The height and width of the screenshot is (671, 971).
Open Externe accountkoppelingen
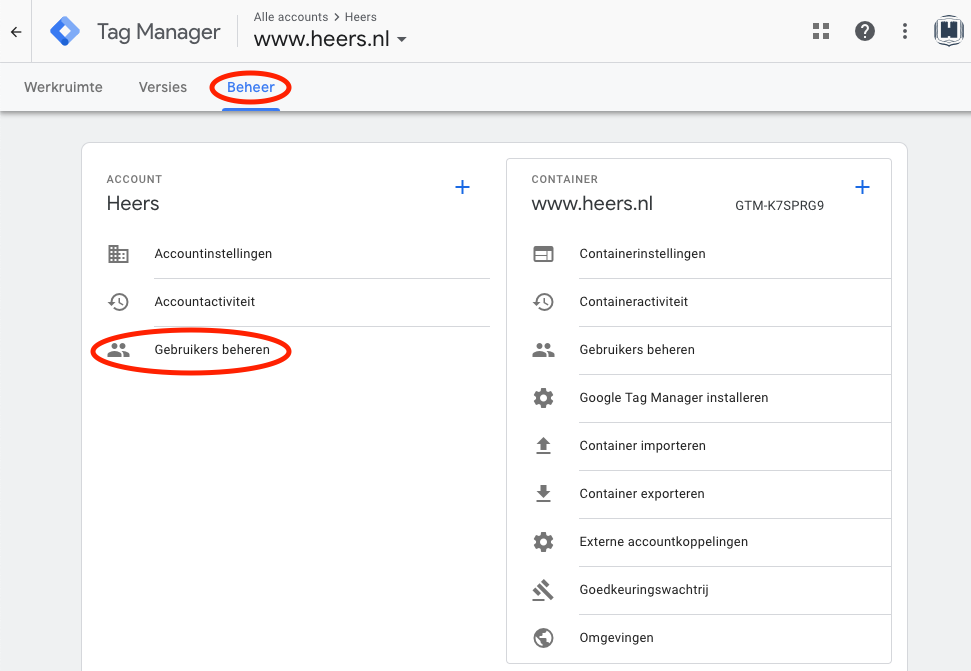[x=663, y=542]
